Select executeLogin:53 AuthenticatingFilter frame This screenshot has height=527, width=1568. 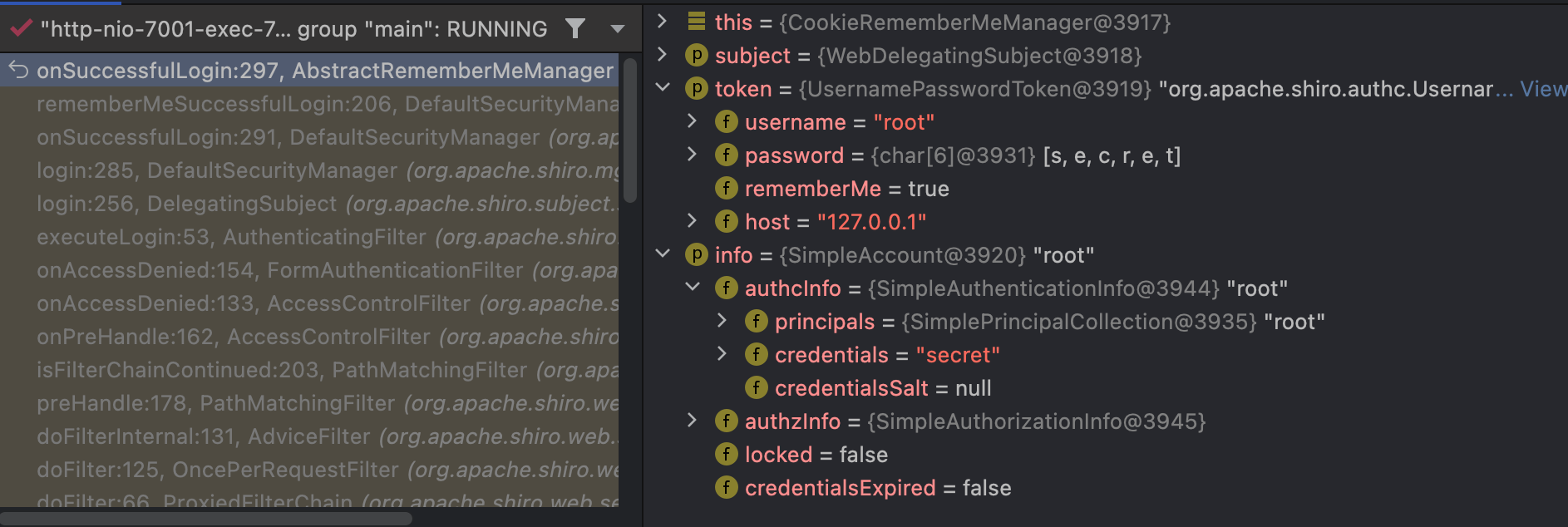[326, 237]
